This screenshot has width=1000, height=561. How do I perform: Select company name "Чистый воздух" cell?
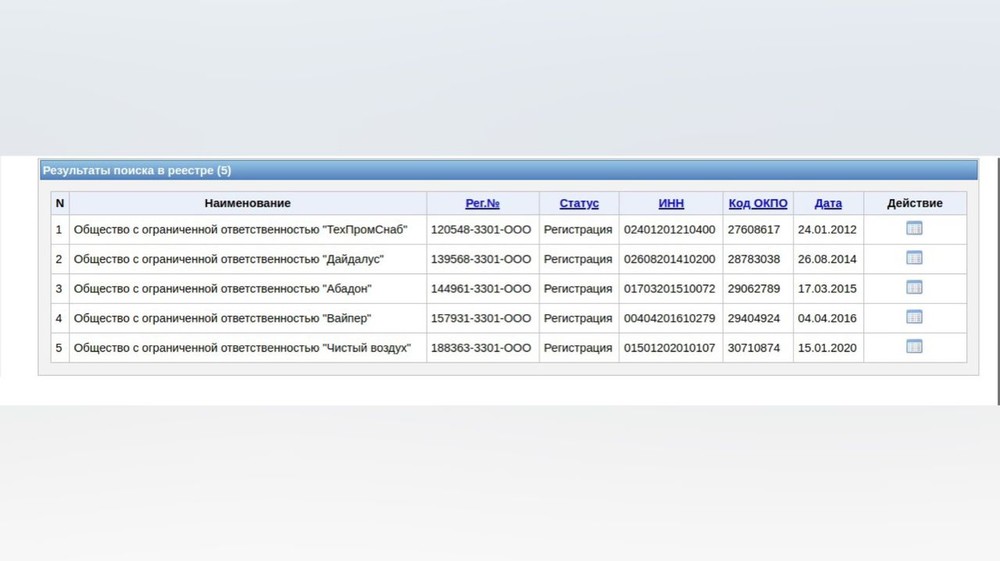click(242, 348)
